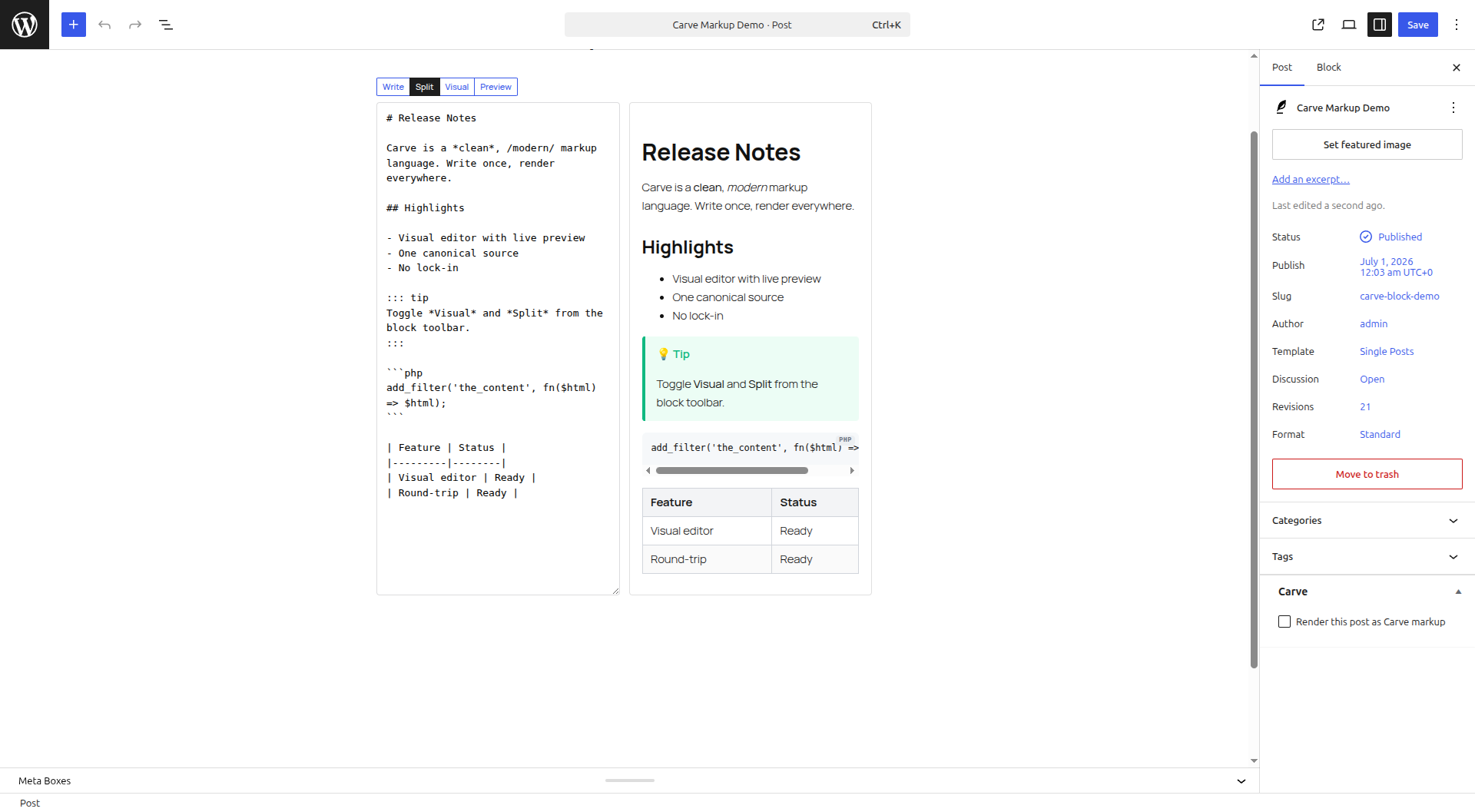Screen dimensions: 1475x812
Task: Click the quill post icon beside Carve Markup Demo
Action: tap(1281, 108)
